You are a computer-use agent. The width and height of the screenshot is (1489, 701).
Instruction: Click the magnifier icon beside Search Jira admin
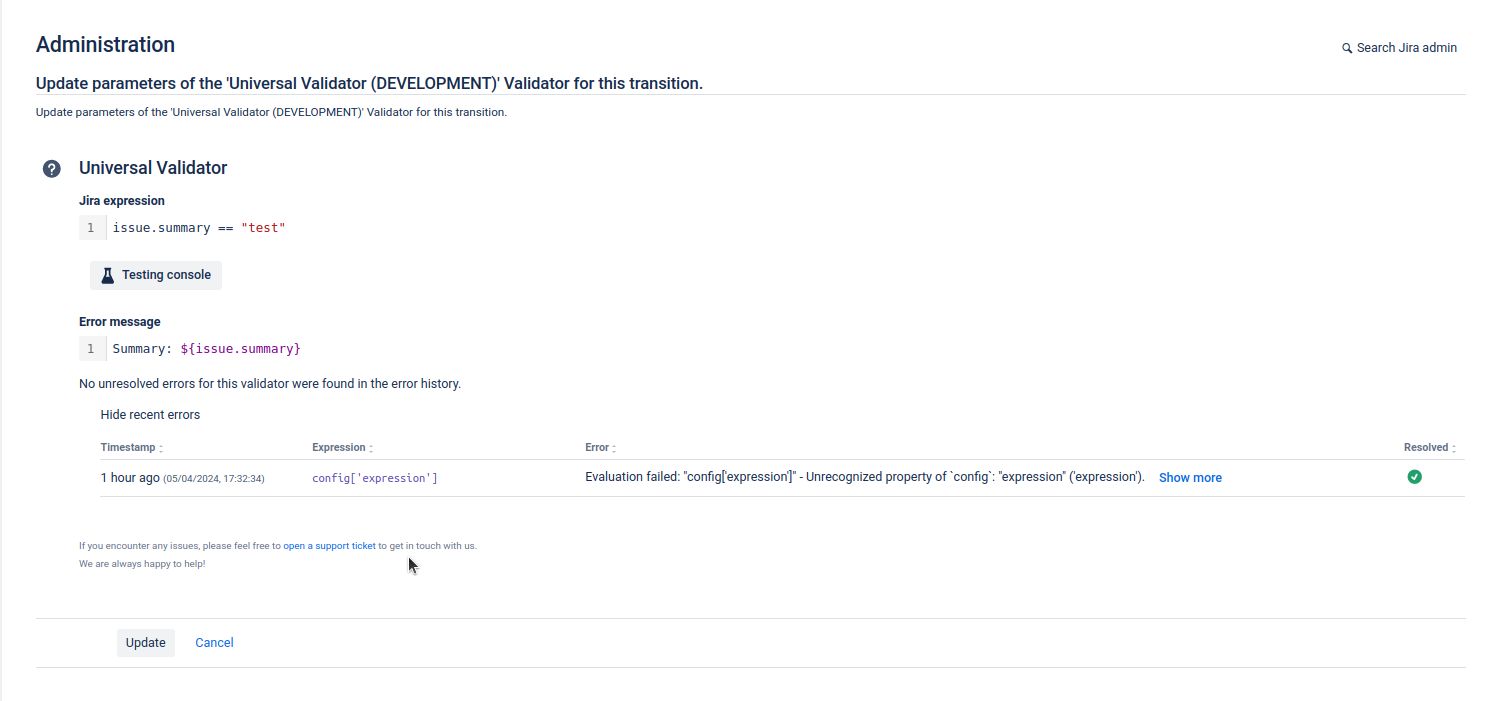pyautogui.click(x=1347, y=47)
